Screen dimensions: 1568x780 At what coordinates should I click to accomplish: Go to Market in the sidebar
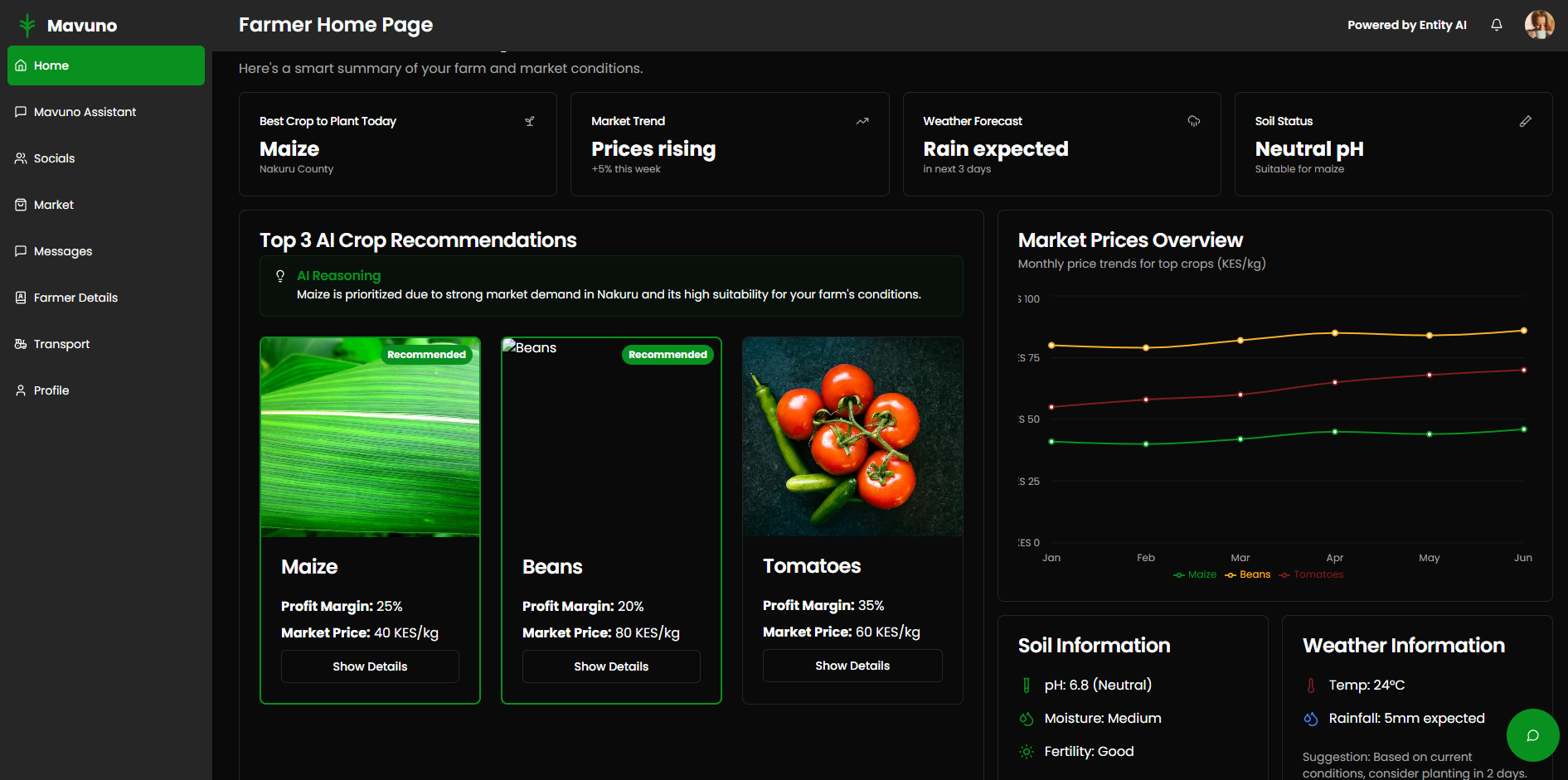coord(54,205)
